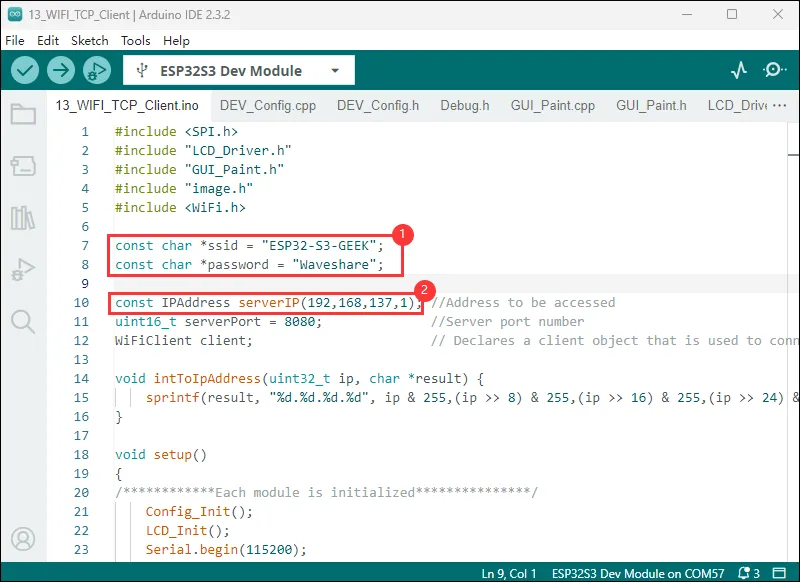Switch to the GUI_Paint.h tab
The image size is (800, 582).
click(x=651, y=105)
